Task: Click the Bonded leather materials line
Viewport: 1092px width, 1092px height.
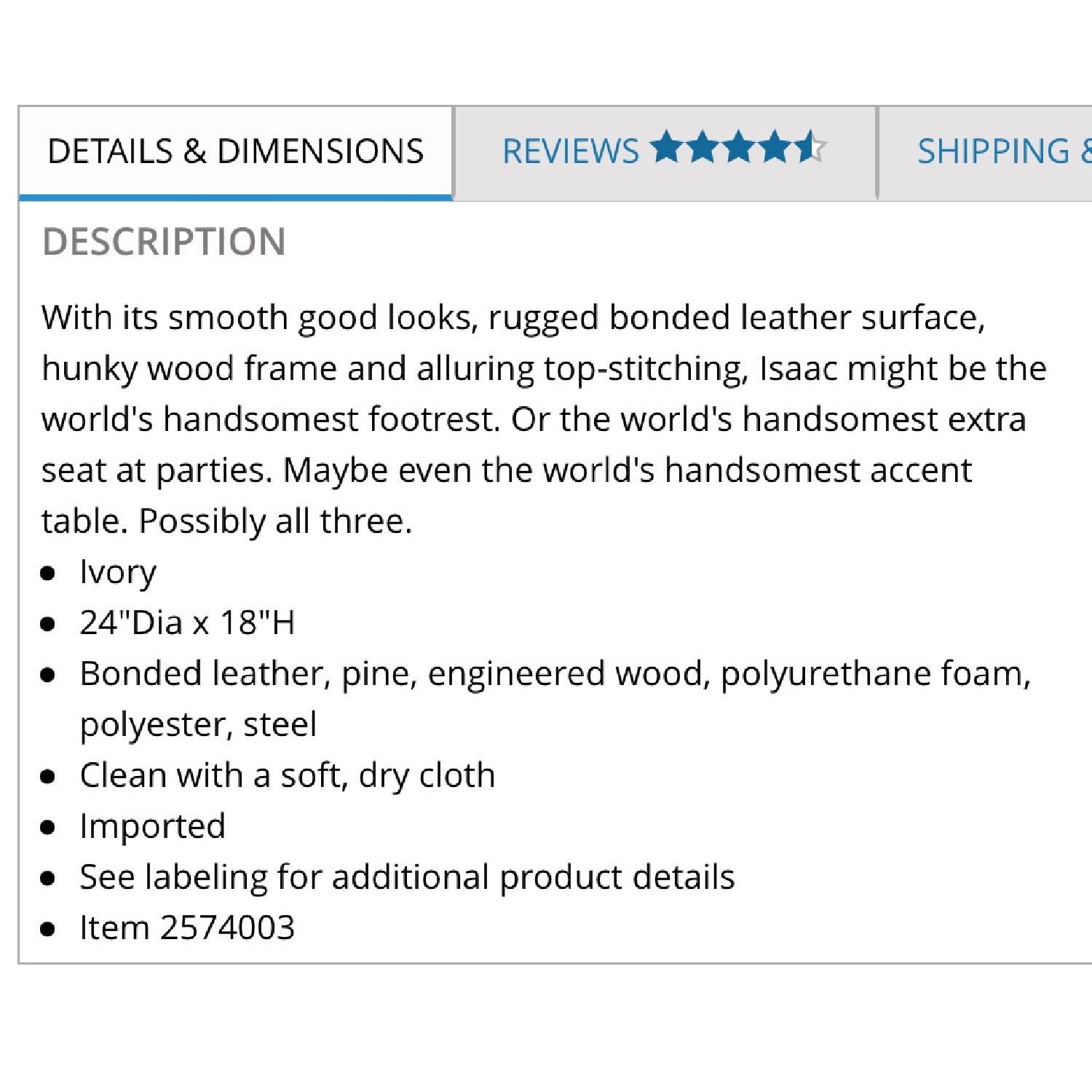Action: tap(555, 673)
